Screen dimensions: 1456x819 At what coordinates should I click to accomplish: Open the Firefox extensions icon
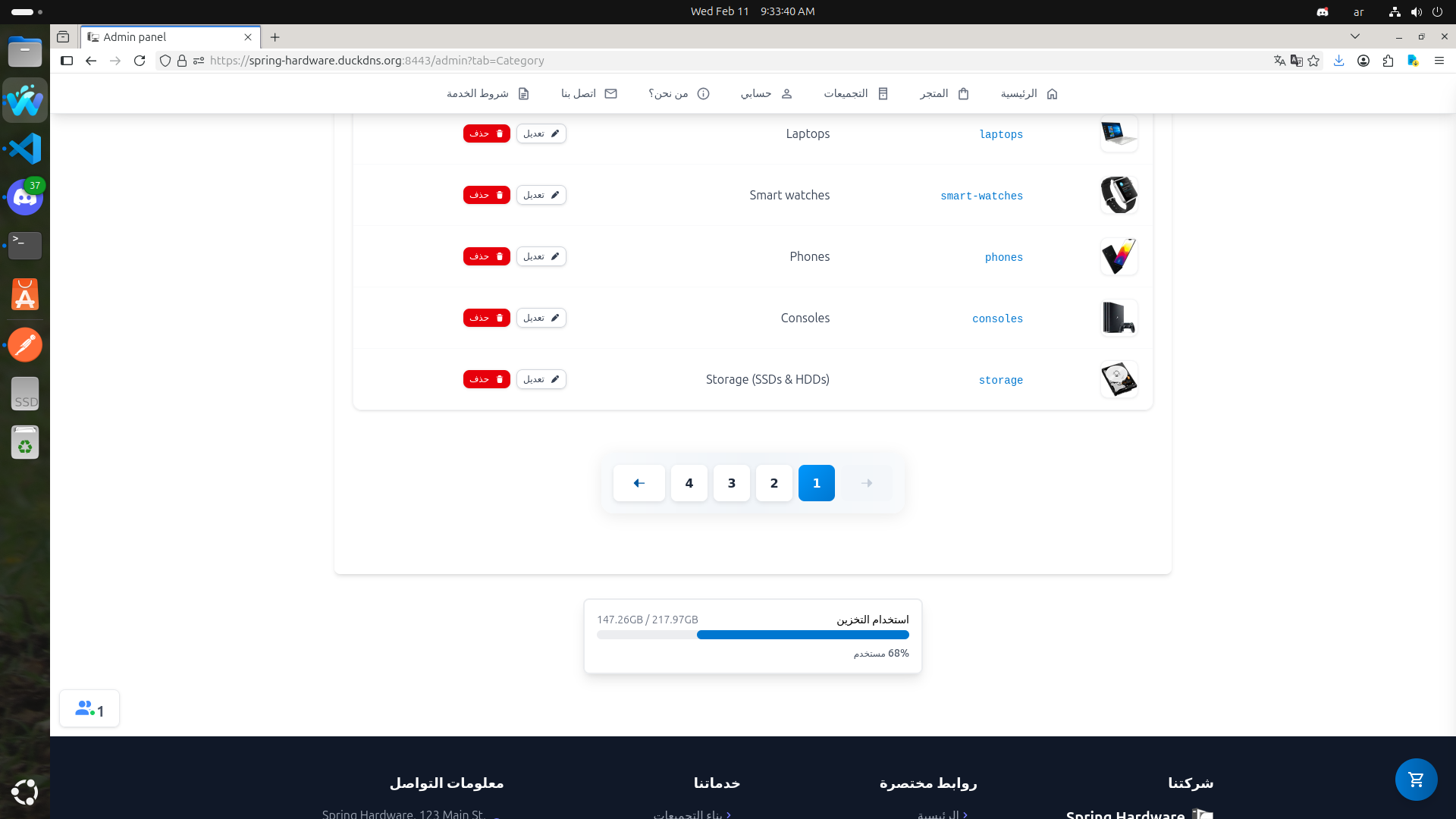pos(1388,61)
